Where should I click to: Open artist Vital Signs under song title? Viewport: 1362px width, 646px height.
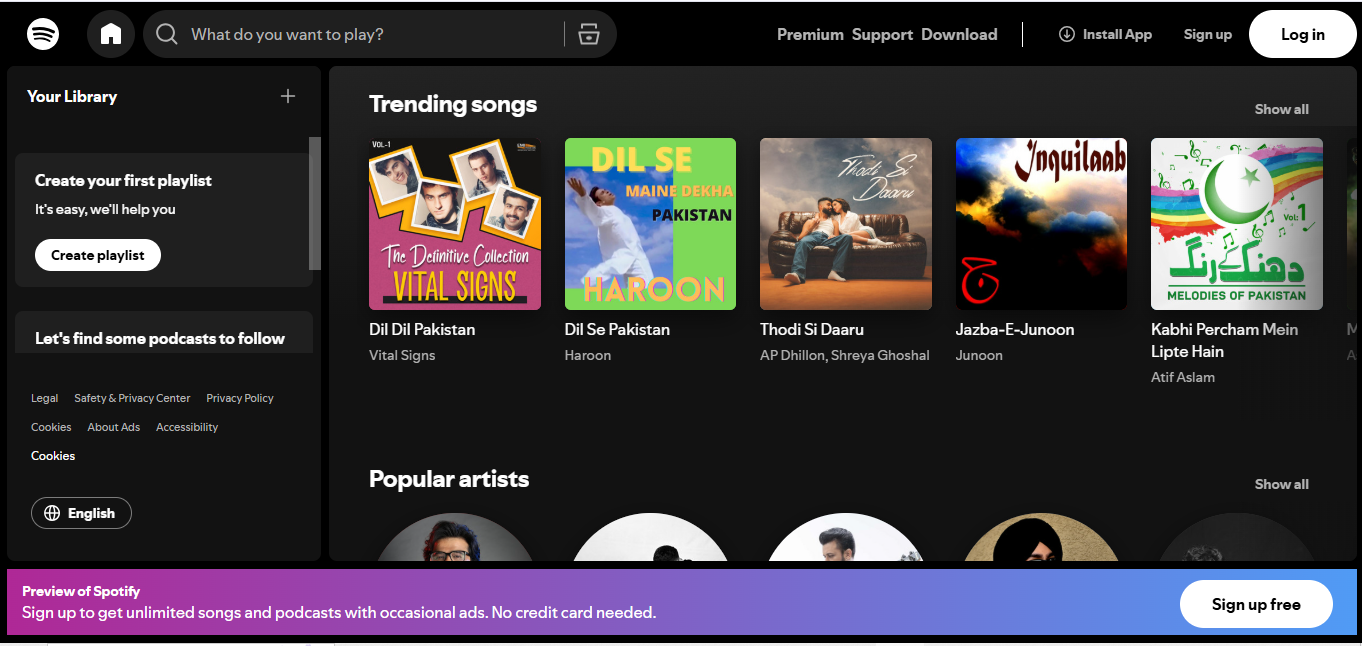point(402,355)
